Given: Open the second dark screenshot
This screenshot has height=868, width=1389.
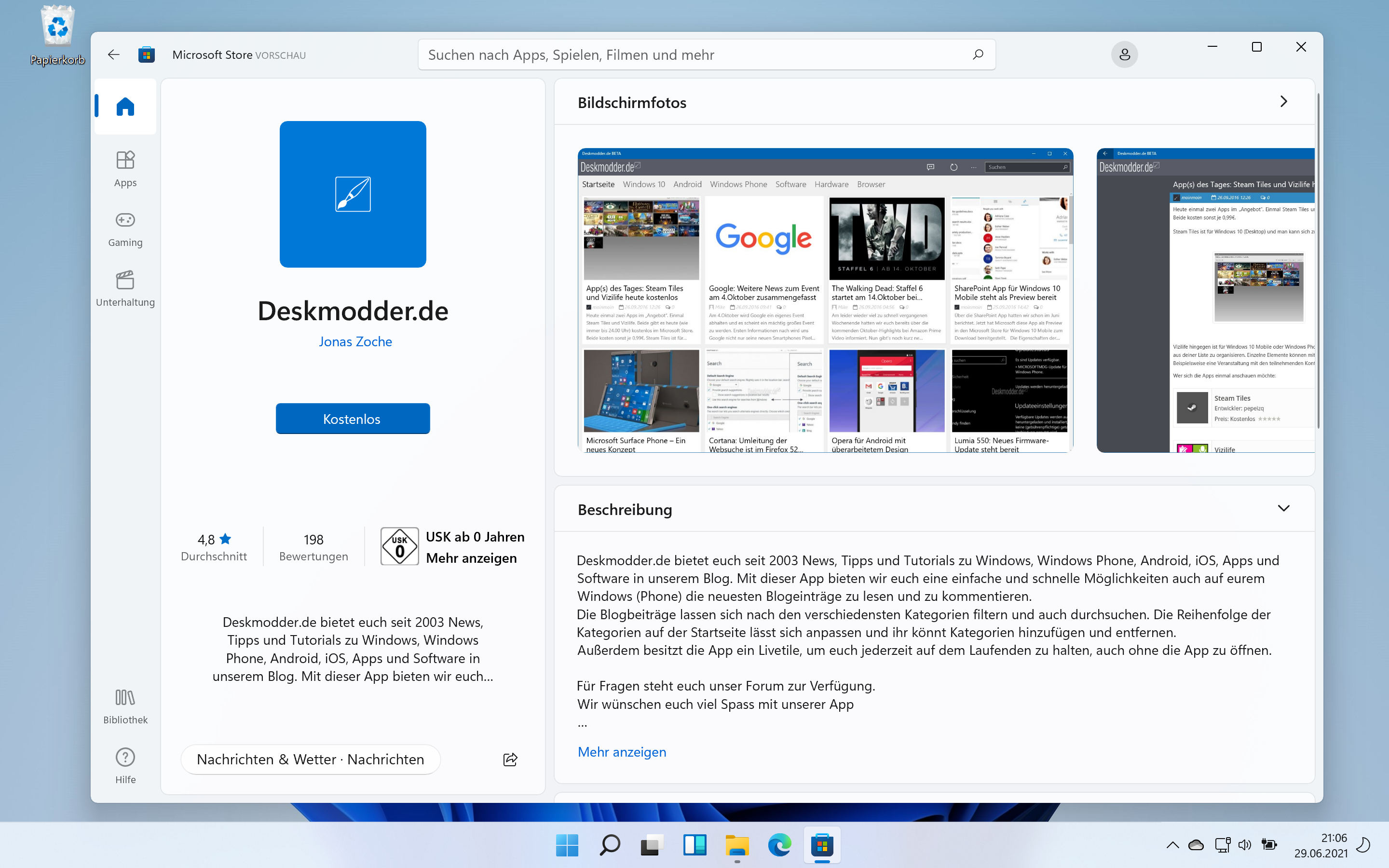Looking at the screenshot, I should click(1205, 300).
